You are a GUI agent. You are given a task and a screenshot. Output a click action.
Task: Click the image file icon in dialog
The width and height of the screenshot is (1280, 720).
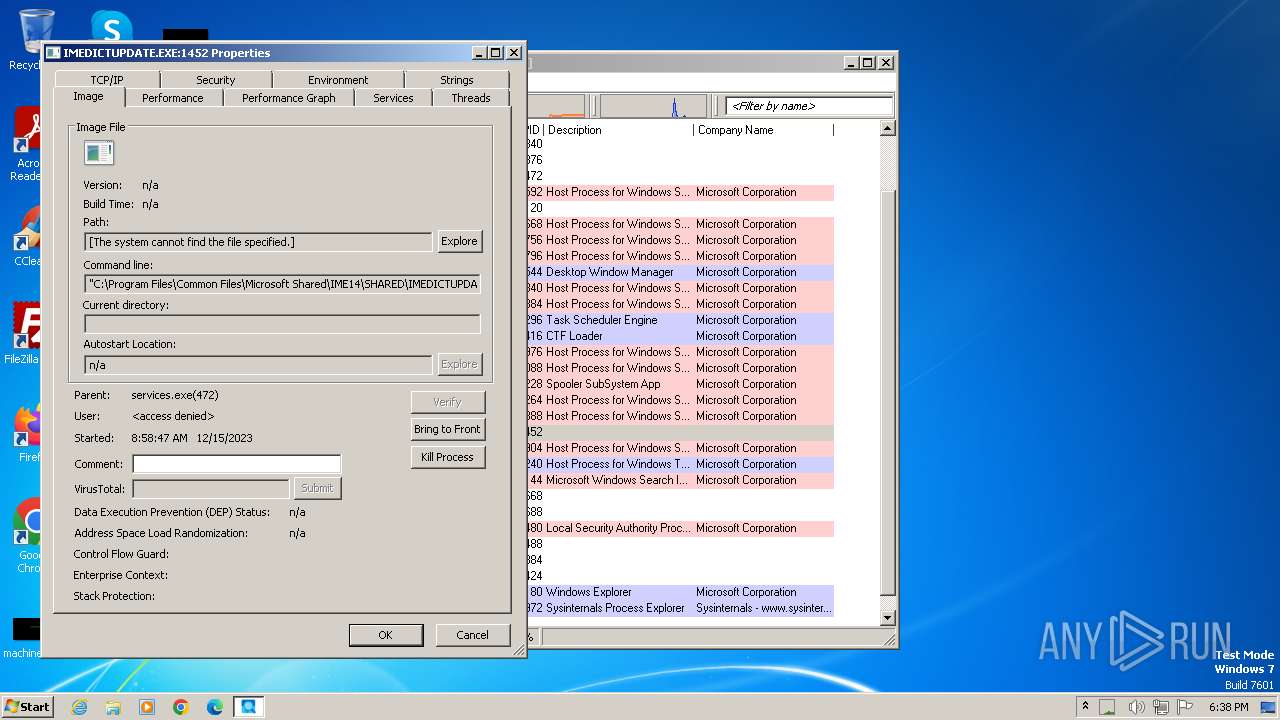point(99,153)
